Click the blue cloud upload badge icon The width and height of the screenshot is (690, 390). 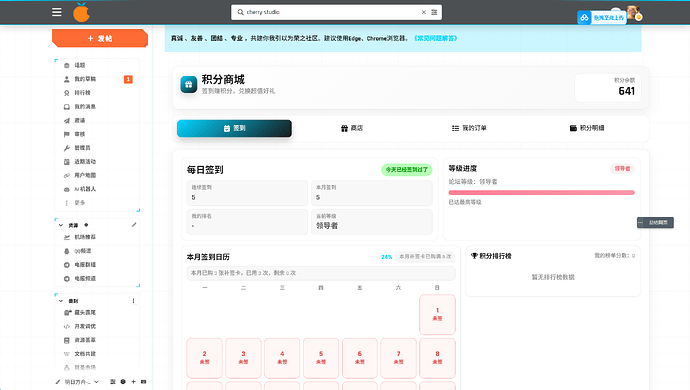click(584, 18)
